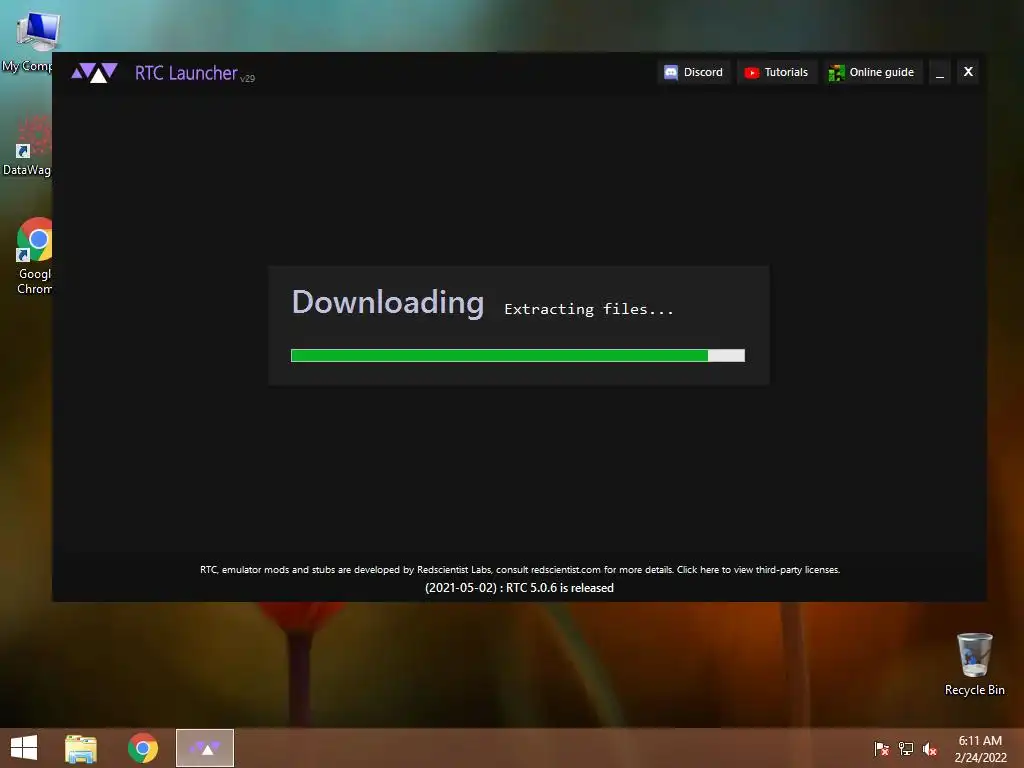Click the network tray icon

tap(906, 749)
